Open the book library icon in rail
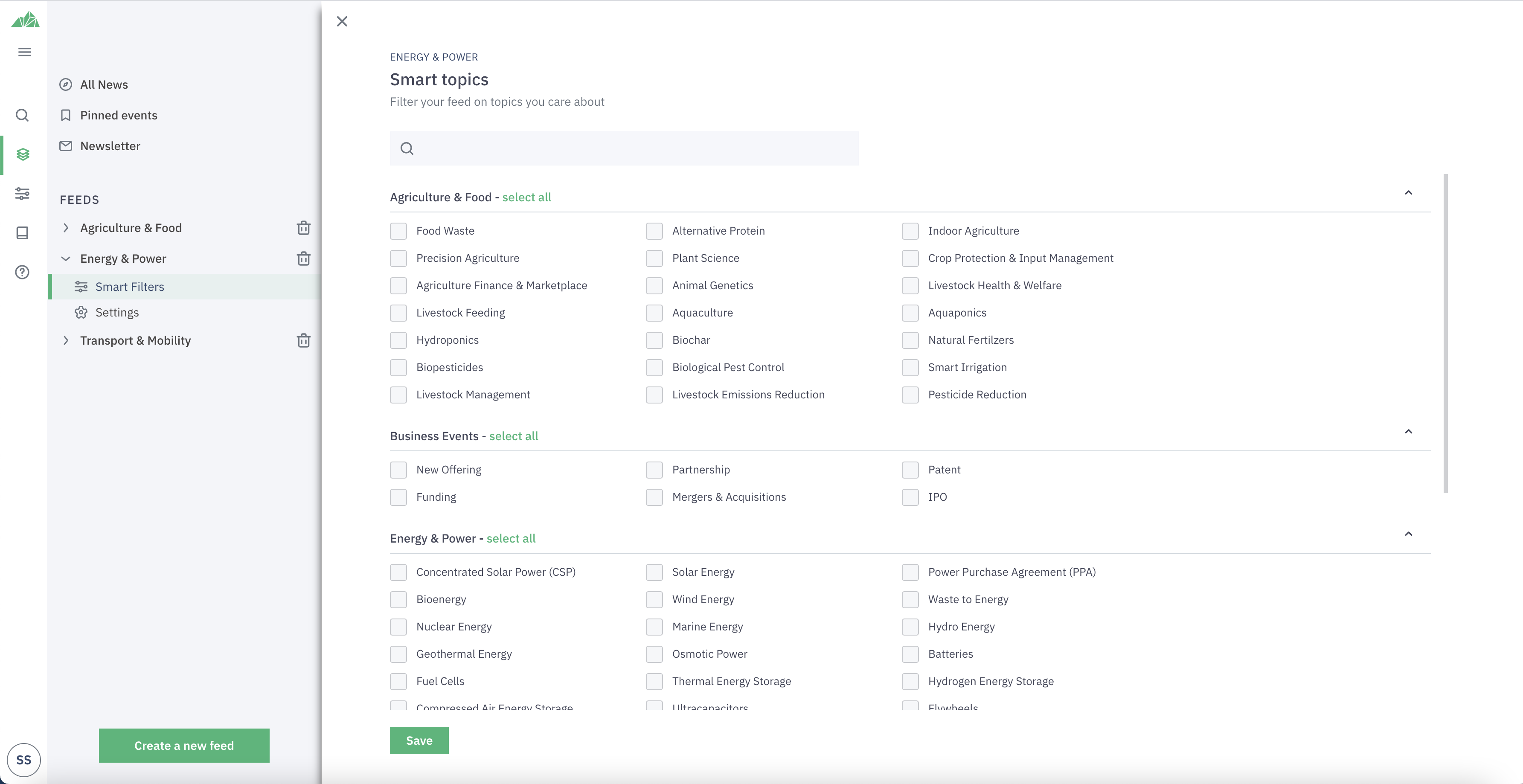The width and height of the screenshot is (1523, 784). pyautogui.click(x=23, y=233)
